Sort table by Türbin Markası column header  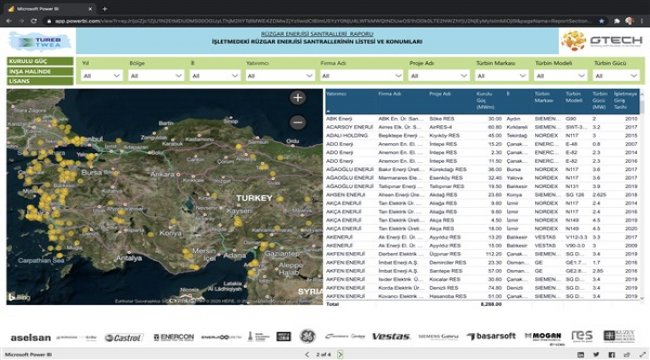click(x=544, y=97)
